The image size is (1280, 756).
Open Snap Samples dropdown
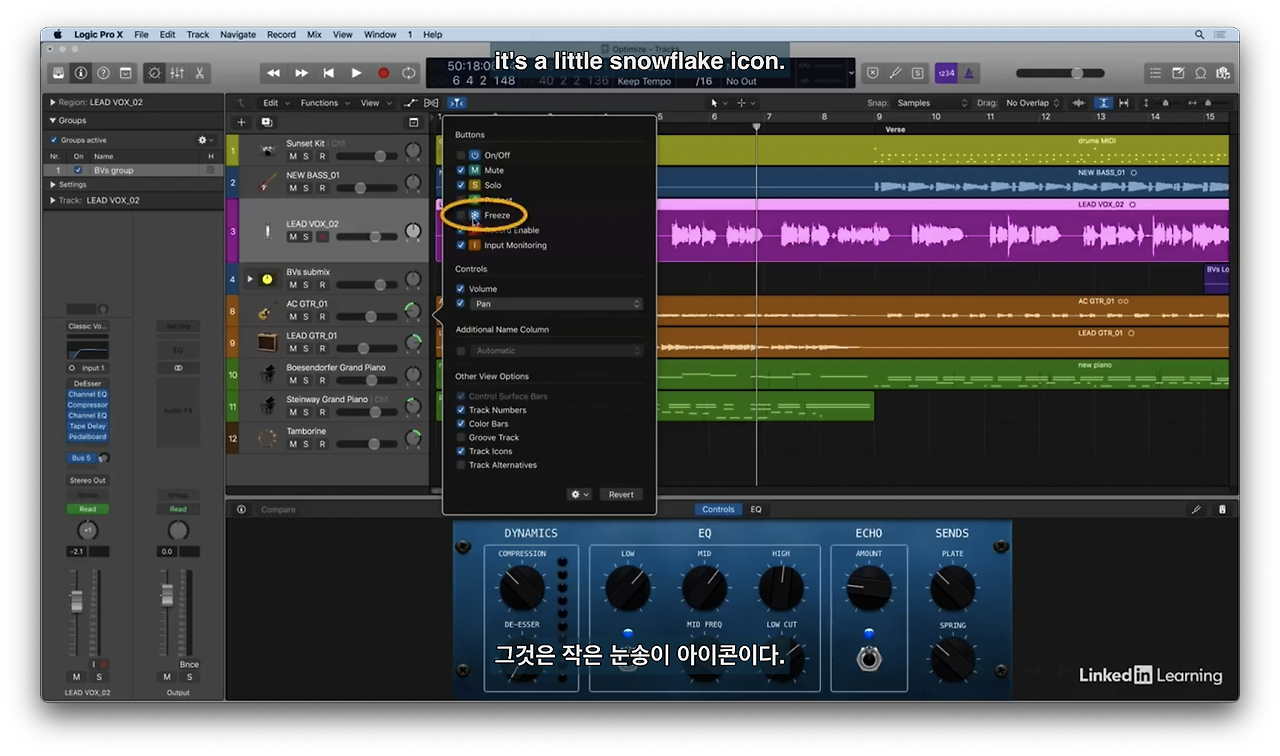coord(932,103)
